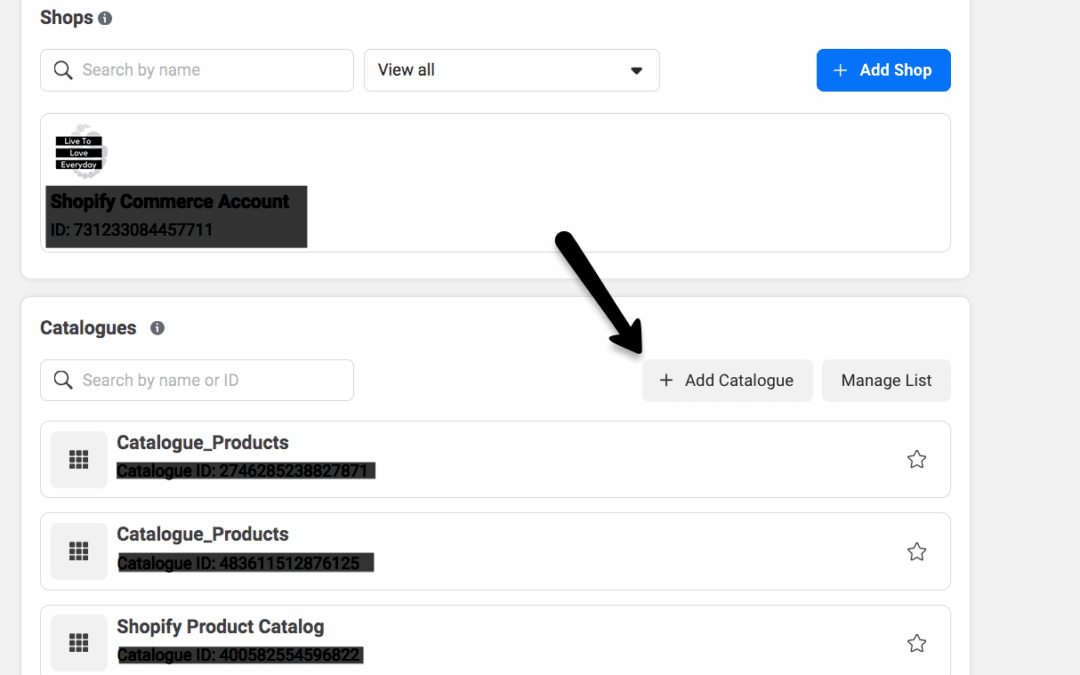Click the info icon beside Catalogues heading
Screen dimensions: 1080x675
157,328
